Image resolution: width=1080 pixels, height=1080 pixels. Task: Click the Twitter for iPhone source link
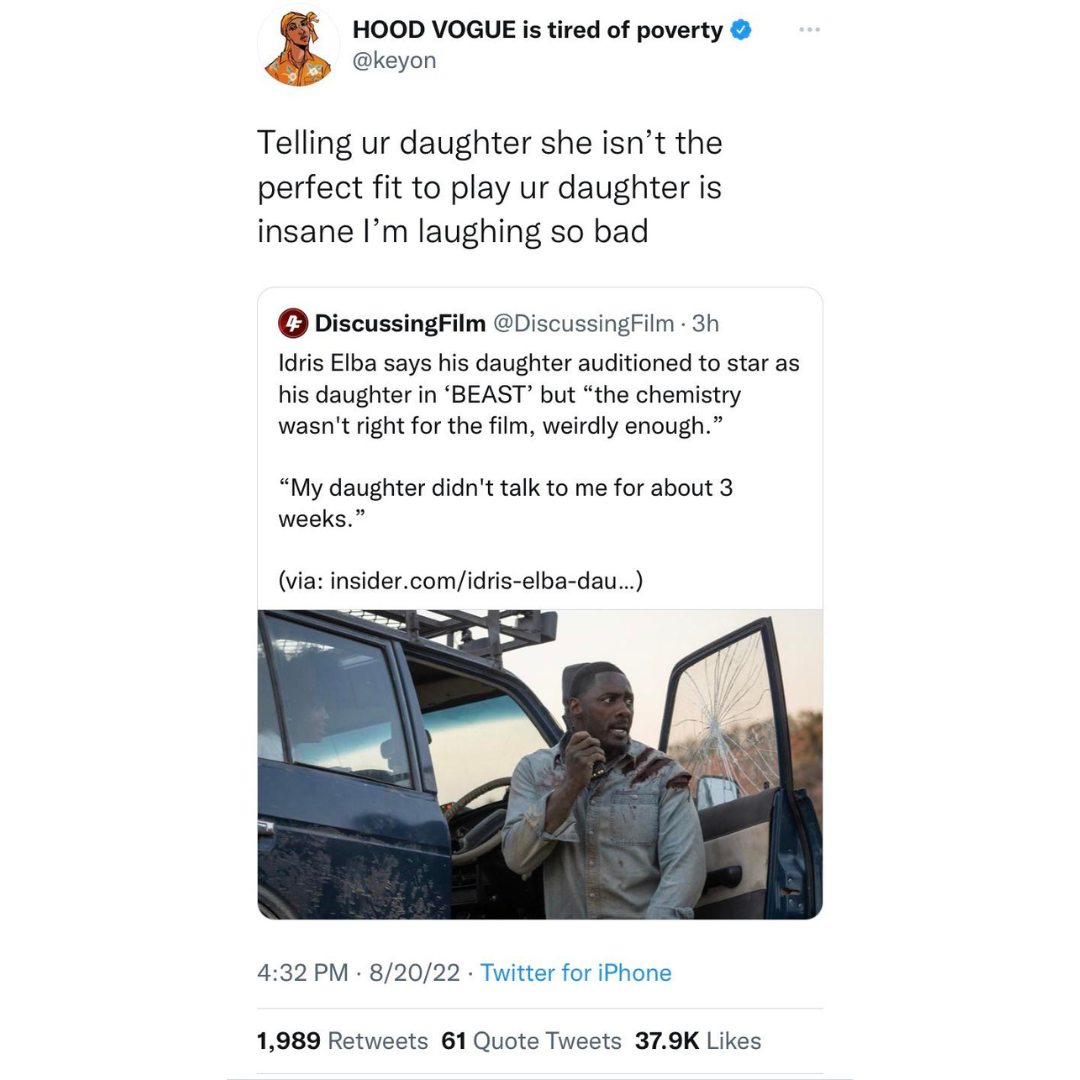tap(576, 973)
